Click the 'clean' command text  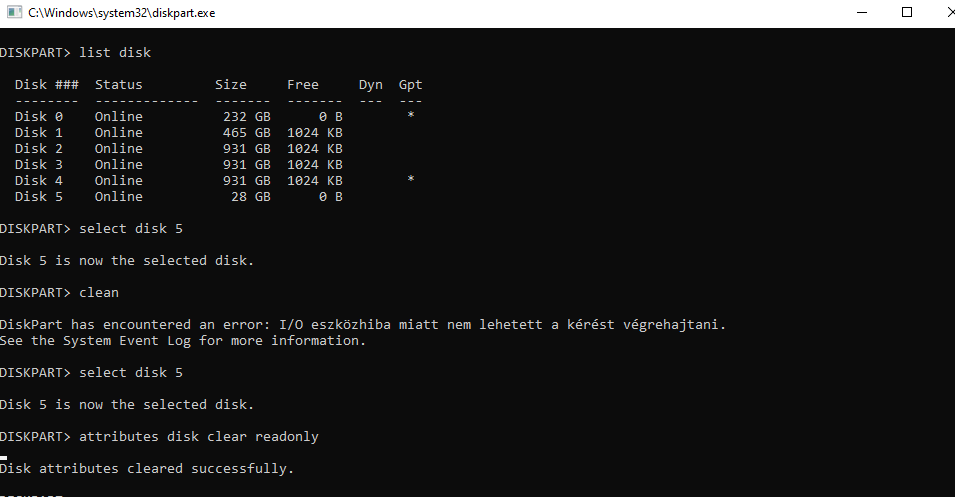(98, 292)
